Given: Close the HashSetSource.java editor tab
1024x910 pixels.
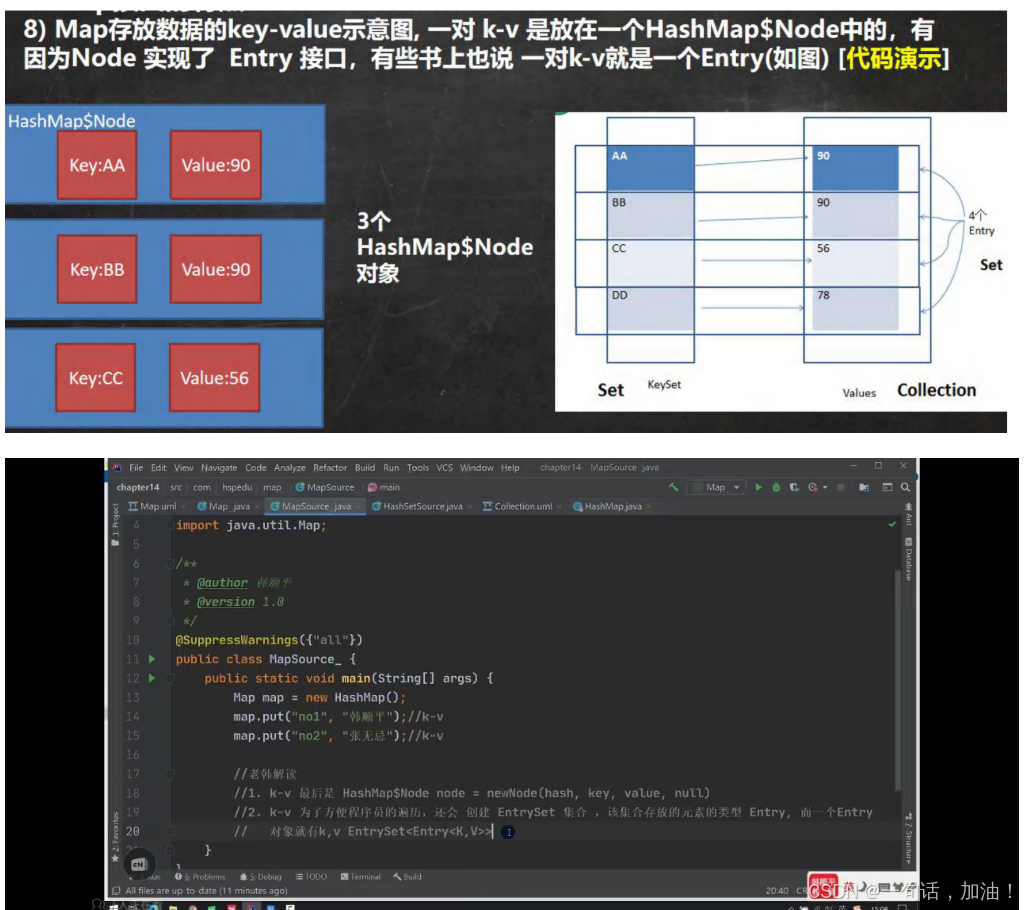Looking at the screenshot, I should coord(470,507).
